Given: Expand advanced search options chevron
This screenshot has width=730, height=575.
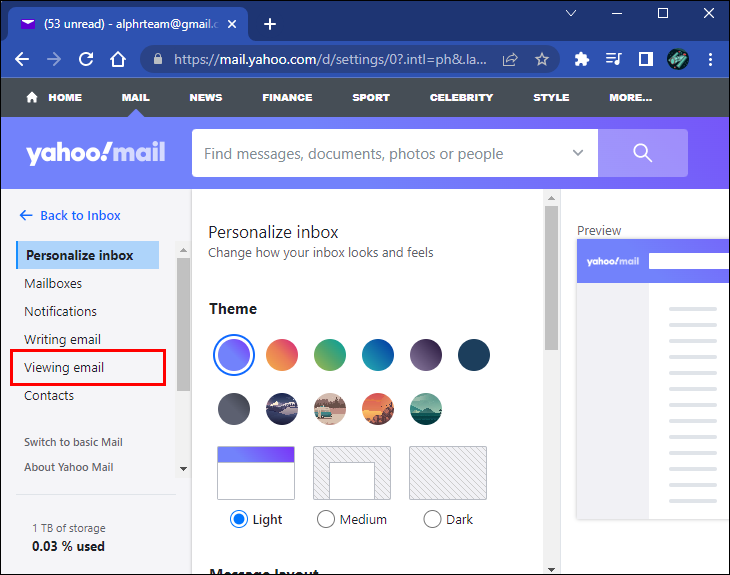Looking at the screenshot, I should tap(578, 153).
